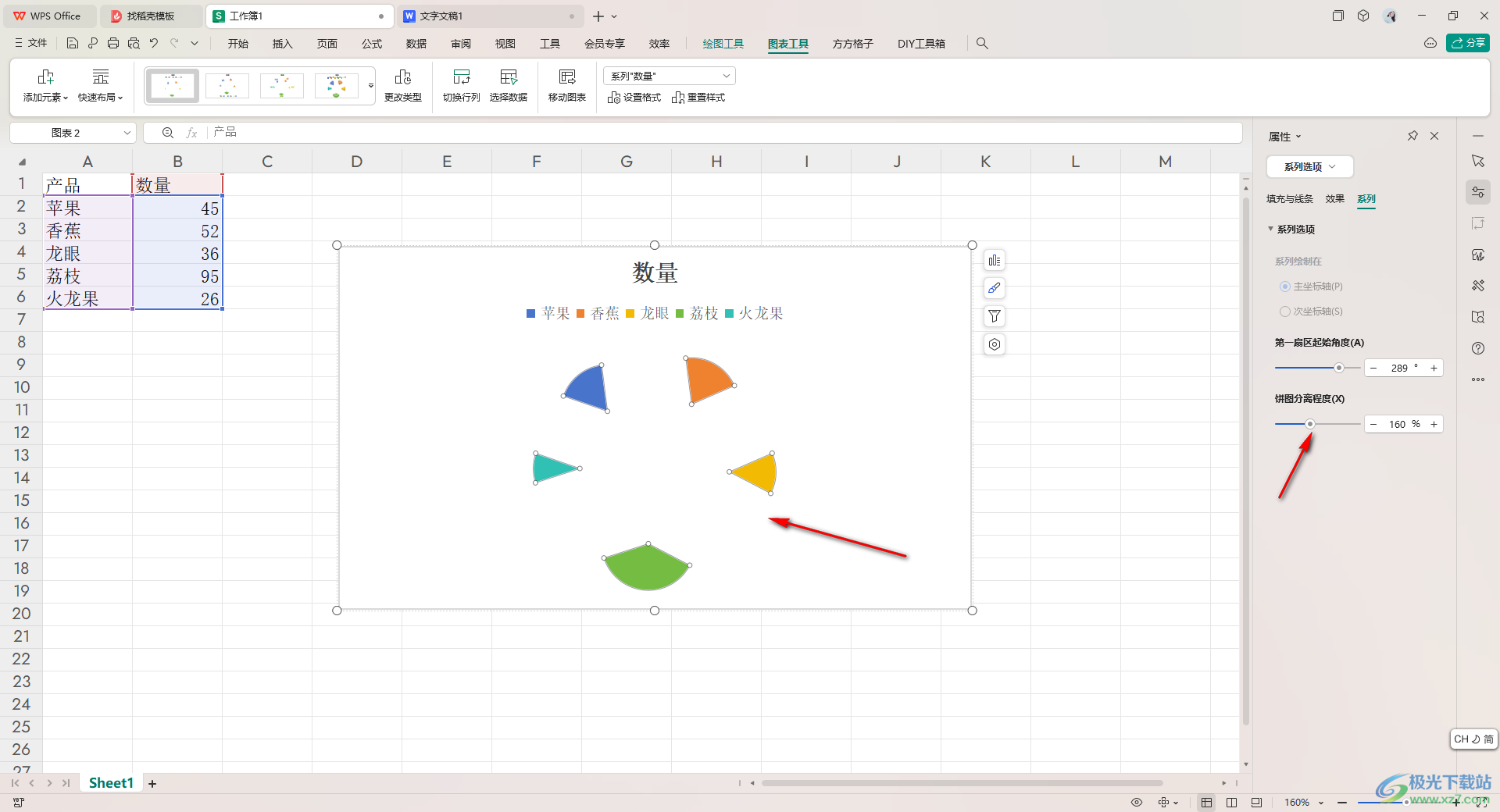The width and height of the screenshot is (1500, 812).
Task: Switch to 效果 tab in Properties
Action: (1335, 199)
